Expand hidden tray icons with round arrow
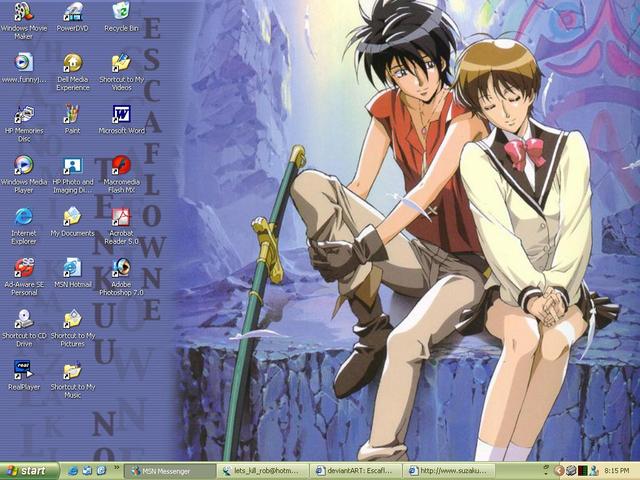 tap(559, 471)
